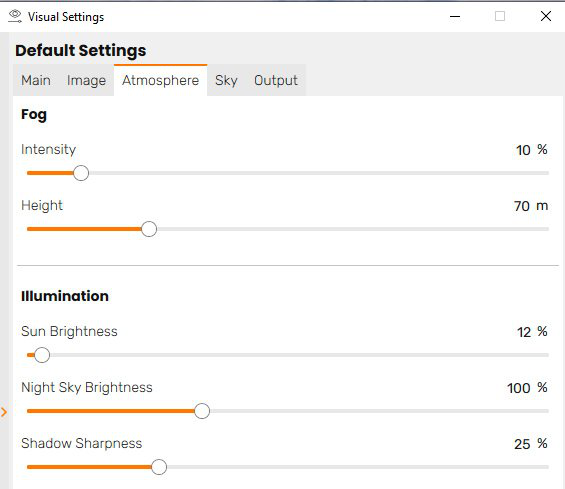Screen dimensions: 565x489
Task: Select the Atmosphere tab
Action: pyautogui.click(x=160, y=80)
